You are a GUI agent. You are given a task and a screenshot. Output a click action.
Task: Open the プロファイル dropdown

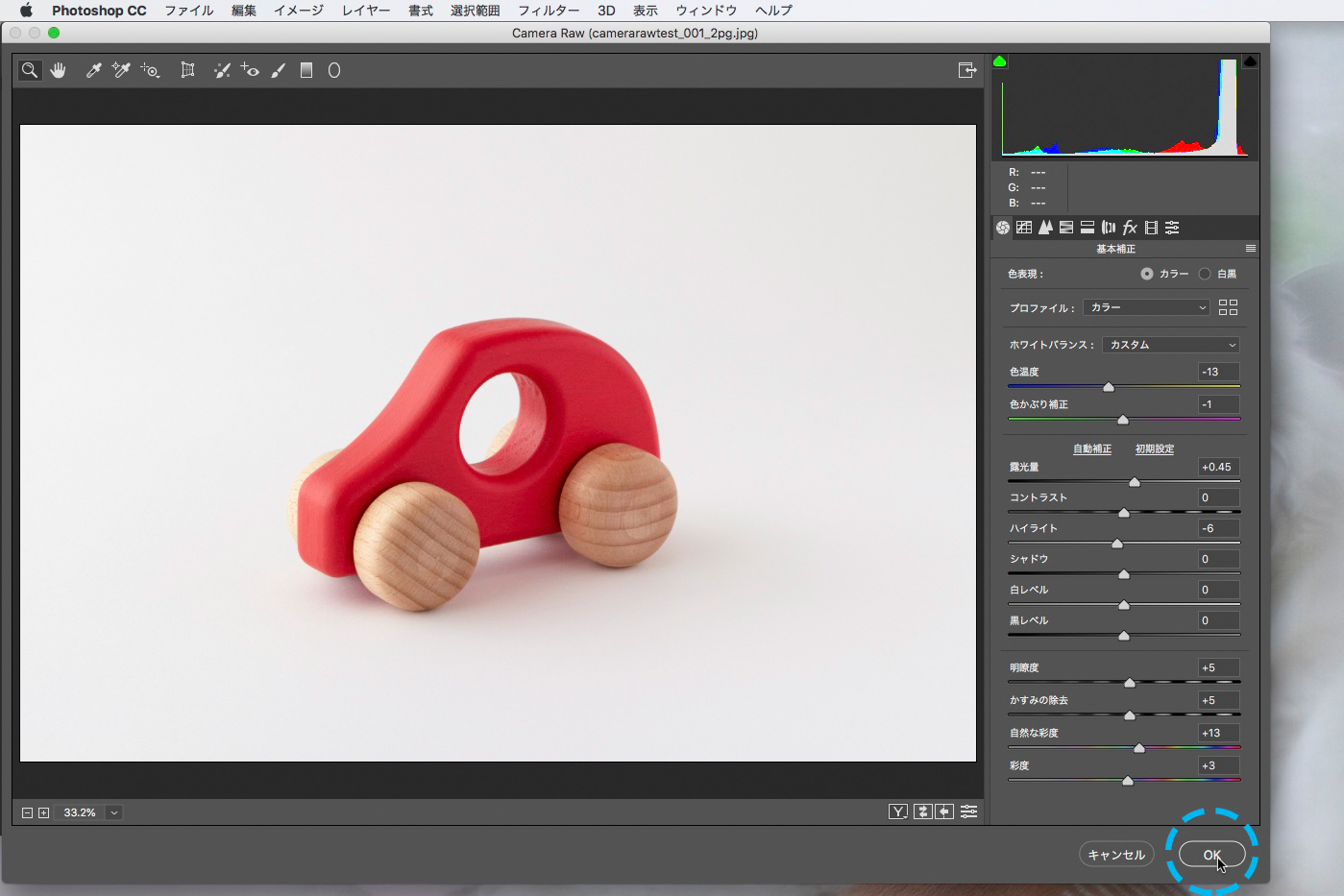[x=1146, y=307]
